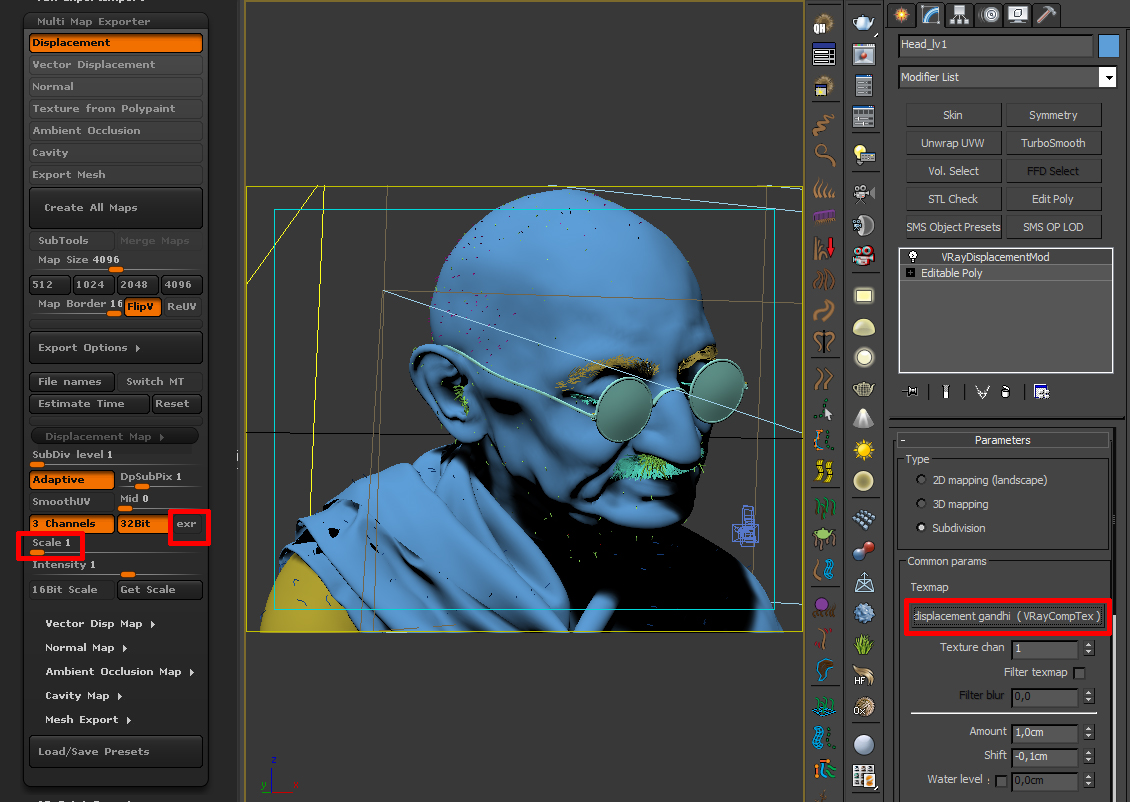Expand Vector Disp Map section
The width and height of the screenshot is (1130, 802).
pos(100,624)
